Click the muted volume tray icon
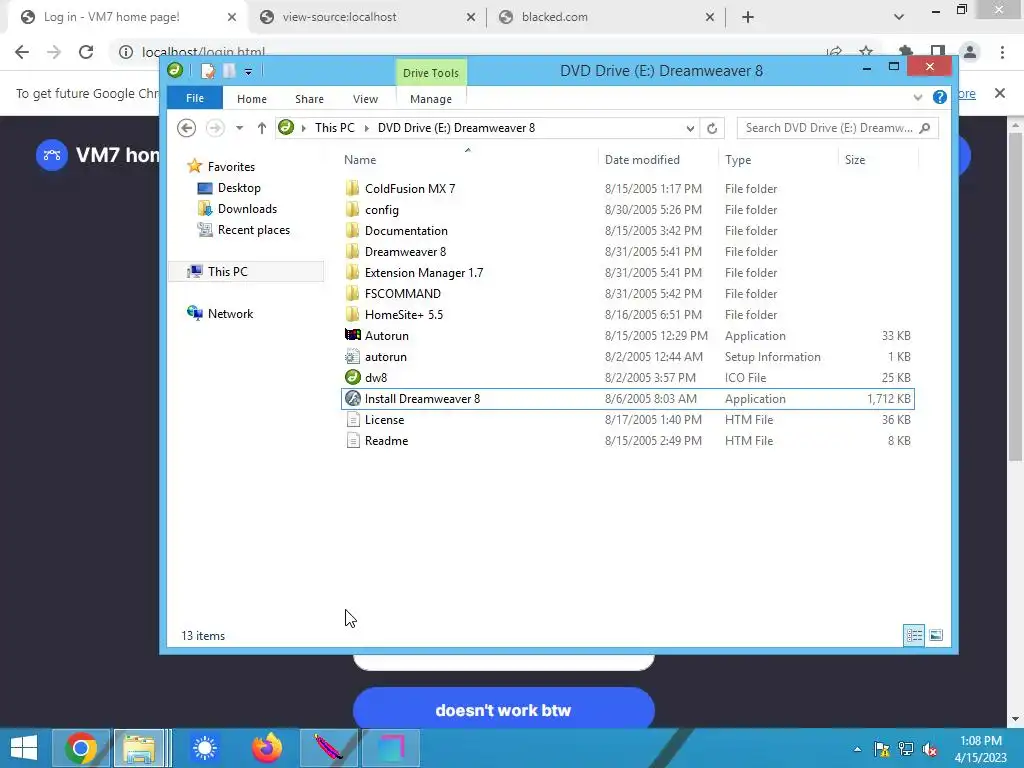1024x768 pixels. tap(930, 749)
